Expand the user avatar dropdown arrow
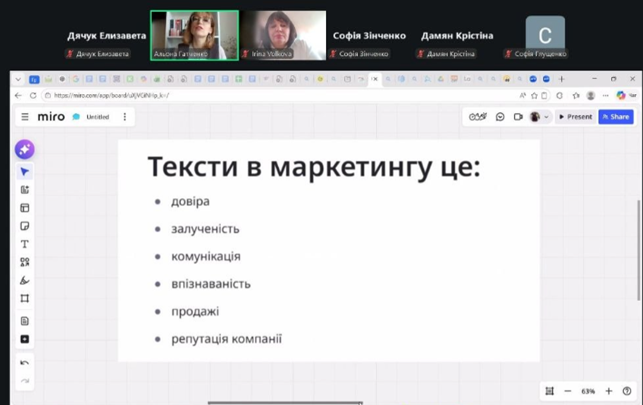The image size is (643, 405). coord(546,117)
